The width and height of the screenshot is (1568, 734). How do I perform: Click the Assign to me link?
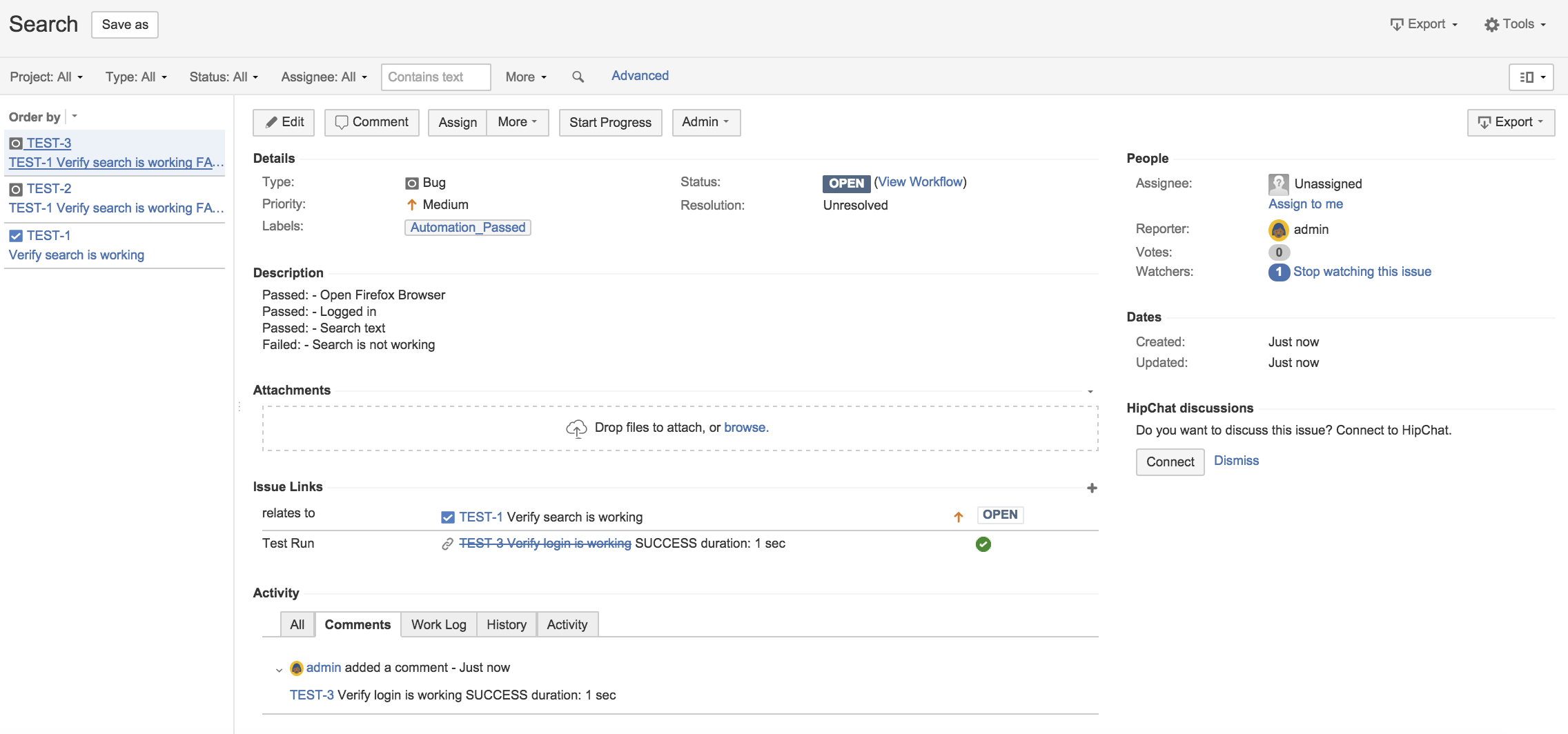[x=1305, y=204]
